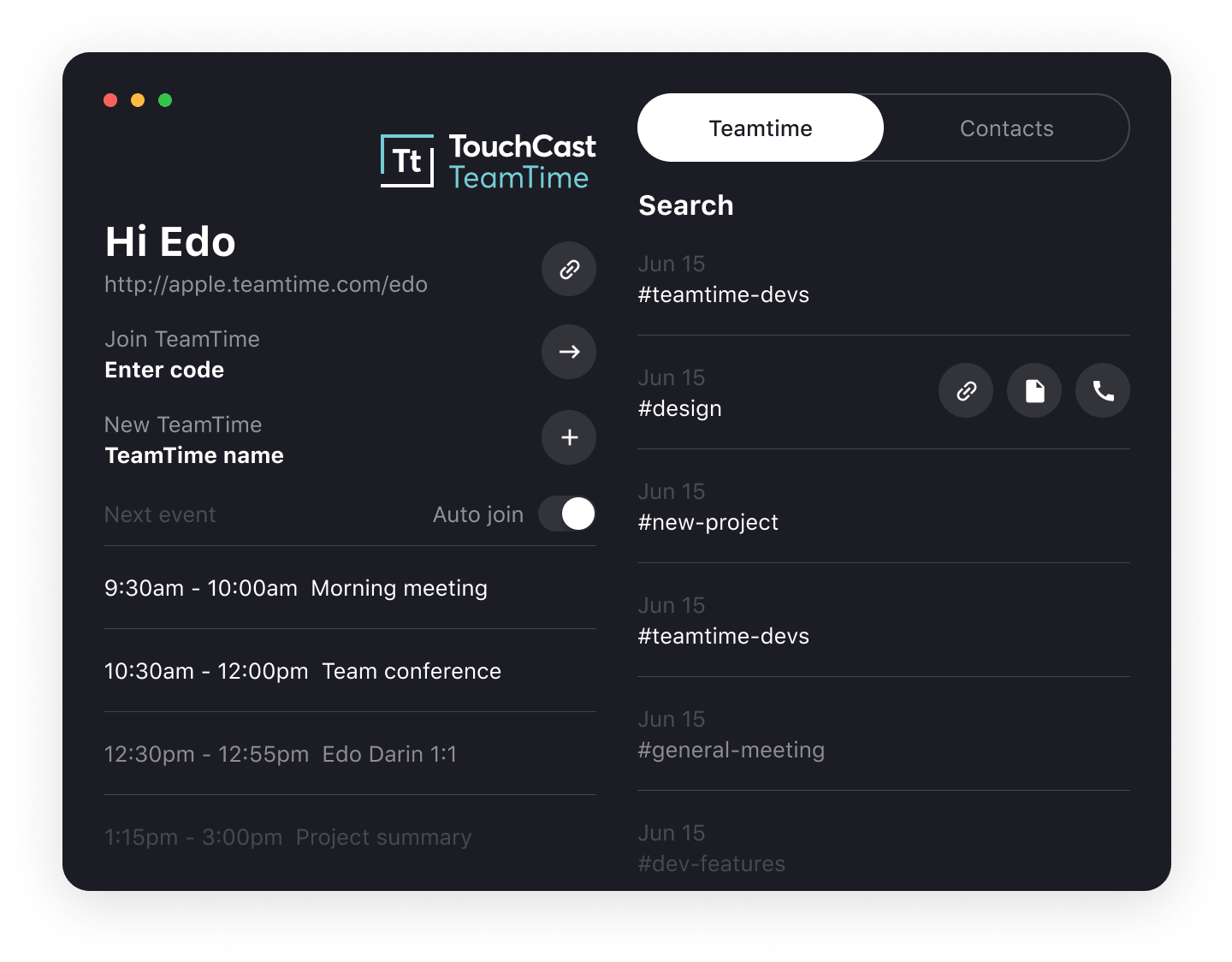
Task: Toggle the Auto join switch
Action: point(567,514)
